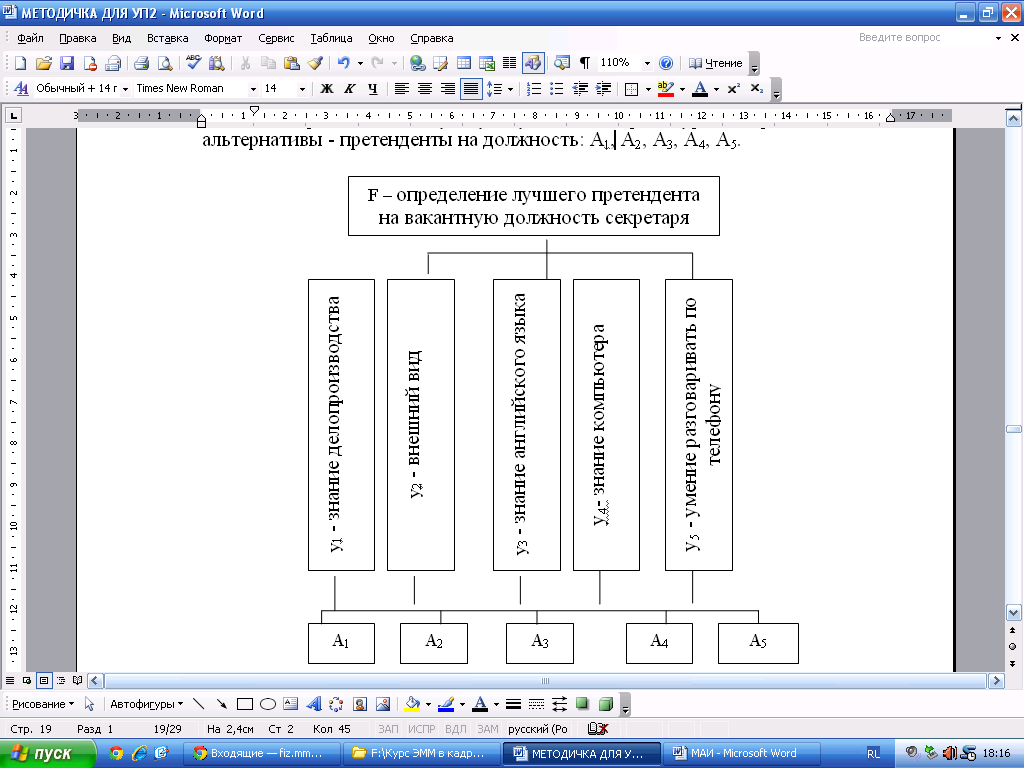The image size is (1024, 768).
Task: Apply bulleted list formatting
Action: coord(557,88)
